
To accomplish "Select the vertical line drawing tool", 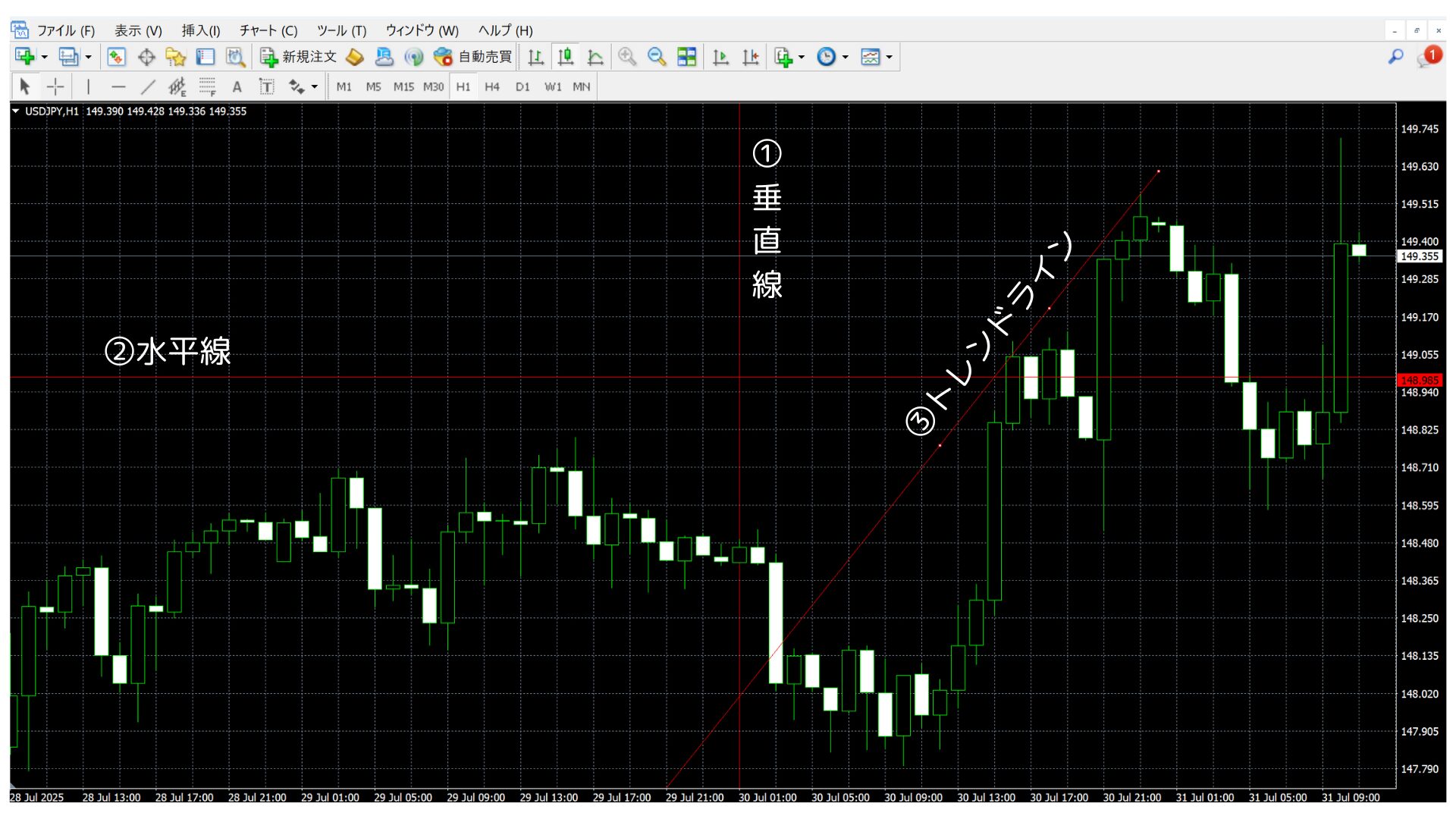I will (88, 86).
